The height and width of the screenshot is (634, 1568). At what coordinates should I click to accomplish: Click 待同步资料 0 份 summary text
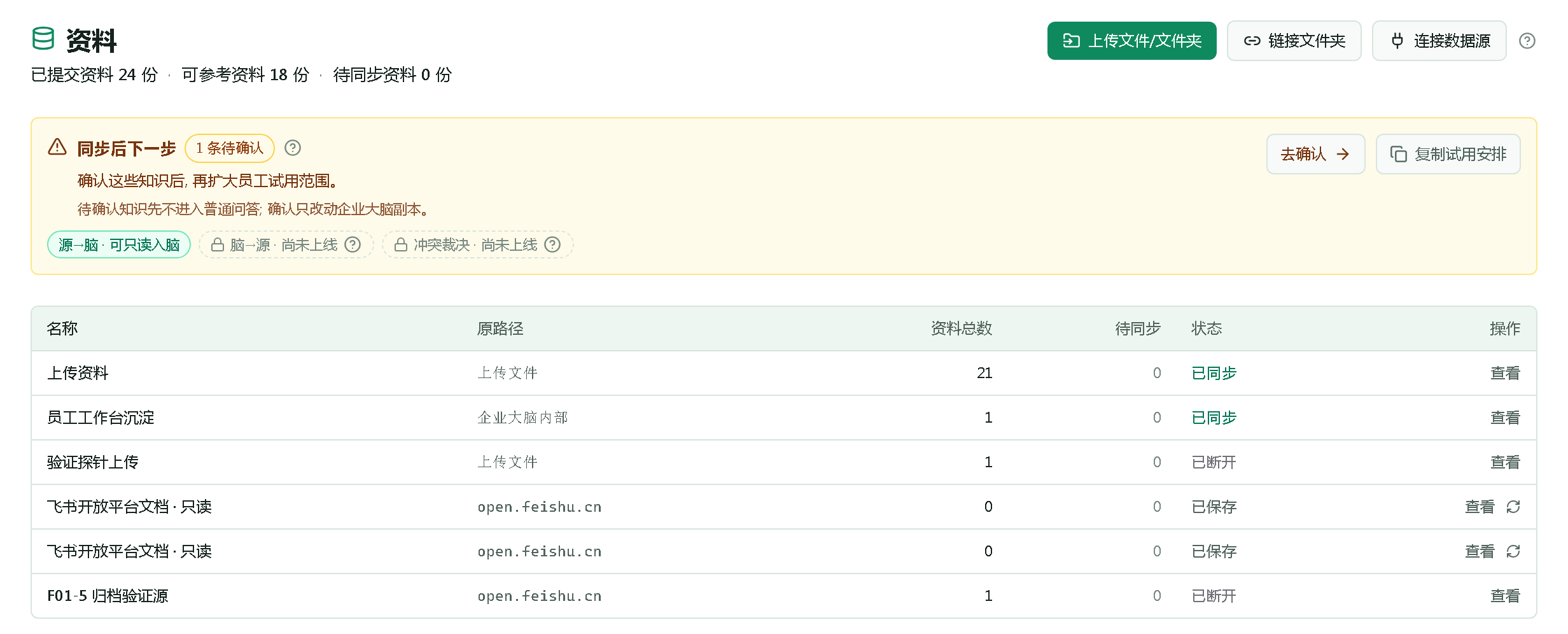point(392,75)
